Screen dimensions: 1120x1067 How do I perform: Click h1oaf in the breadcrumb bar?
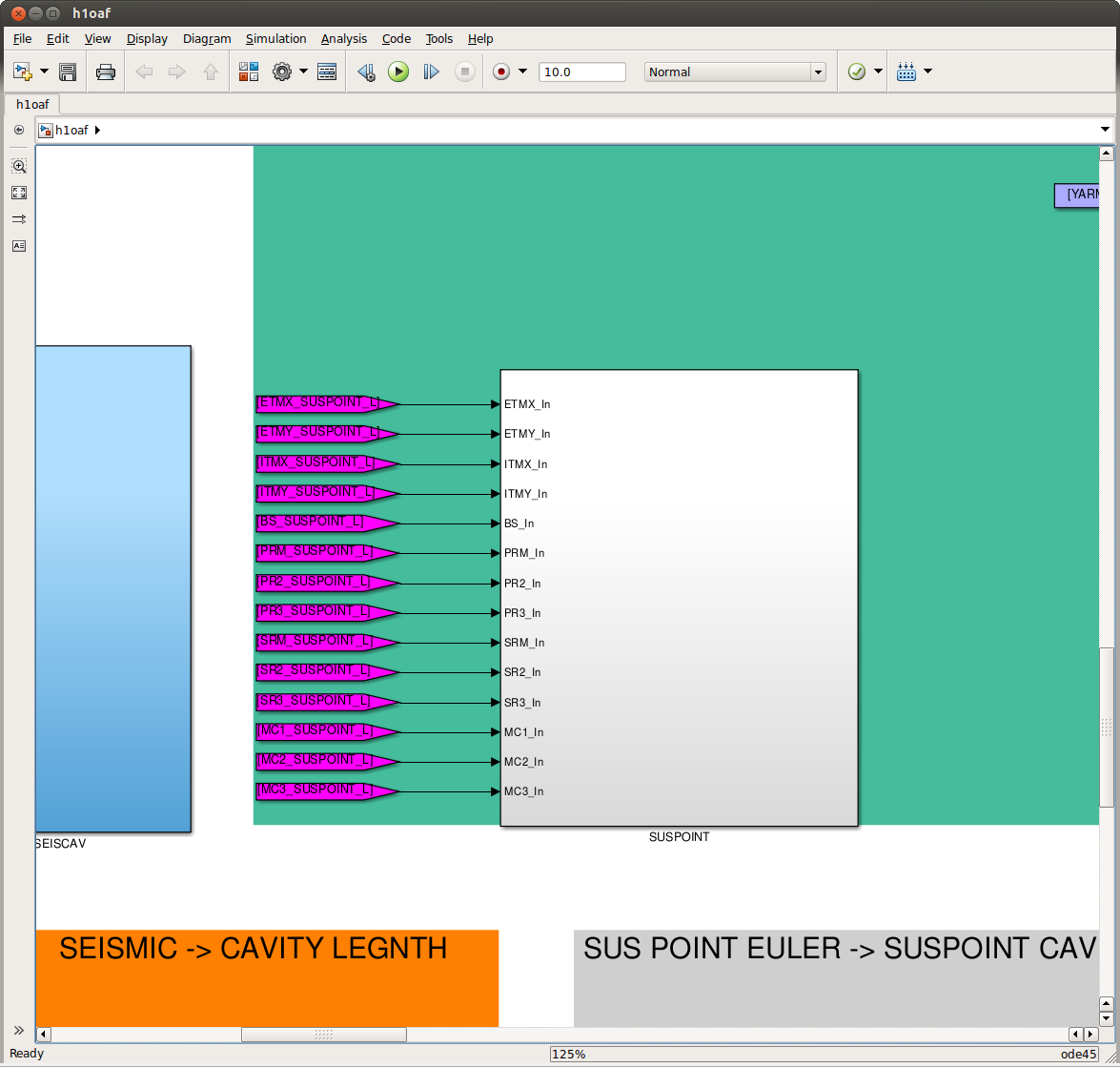point(71,130)
